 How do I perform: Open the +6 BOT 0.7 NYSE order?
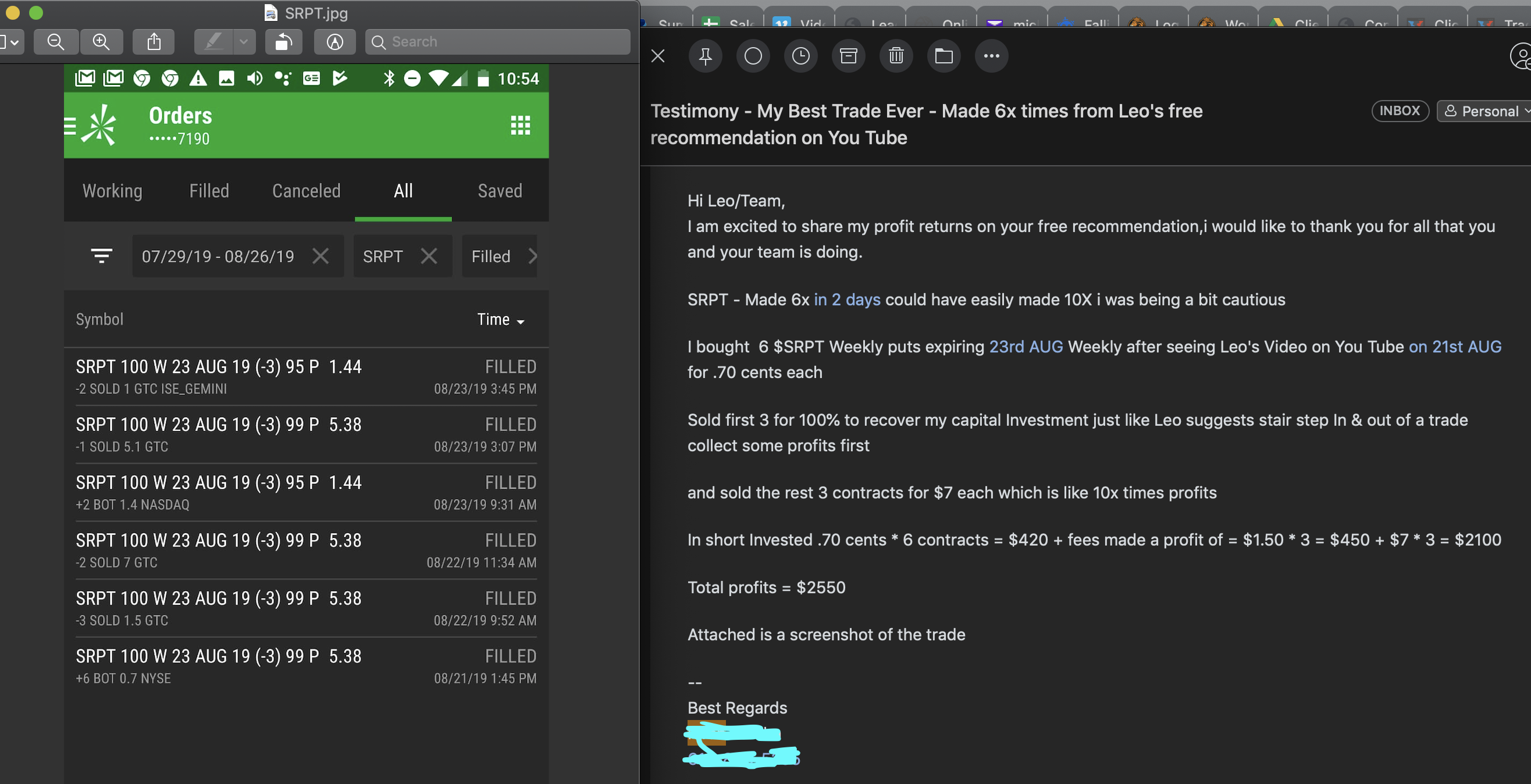pyautogui.click(x=306, y=667)
